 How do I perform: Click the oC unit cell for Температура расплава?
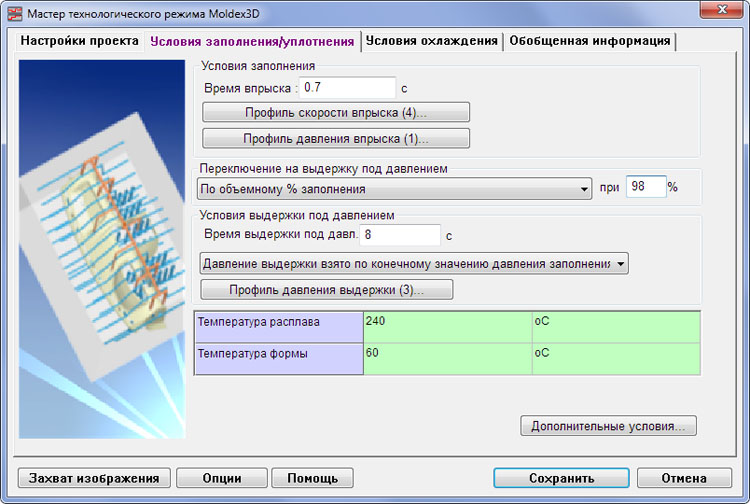(x=617, y=327)
